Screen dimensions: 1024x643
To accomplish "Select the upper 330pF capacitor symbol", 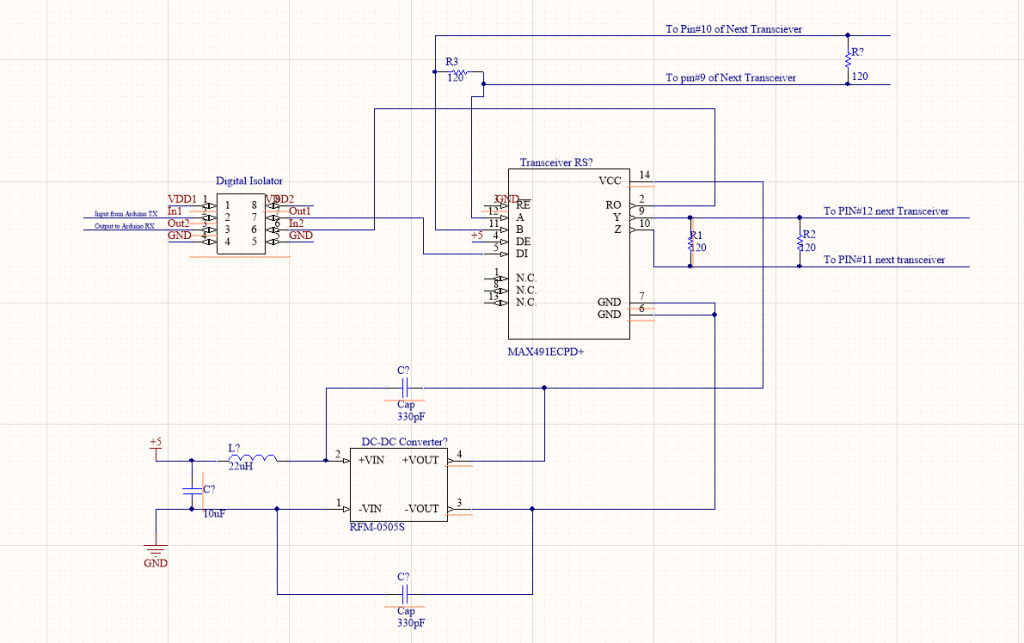I will point(404,387).
